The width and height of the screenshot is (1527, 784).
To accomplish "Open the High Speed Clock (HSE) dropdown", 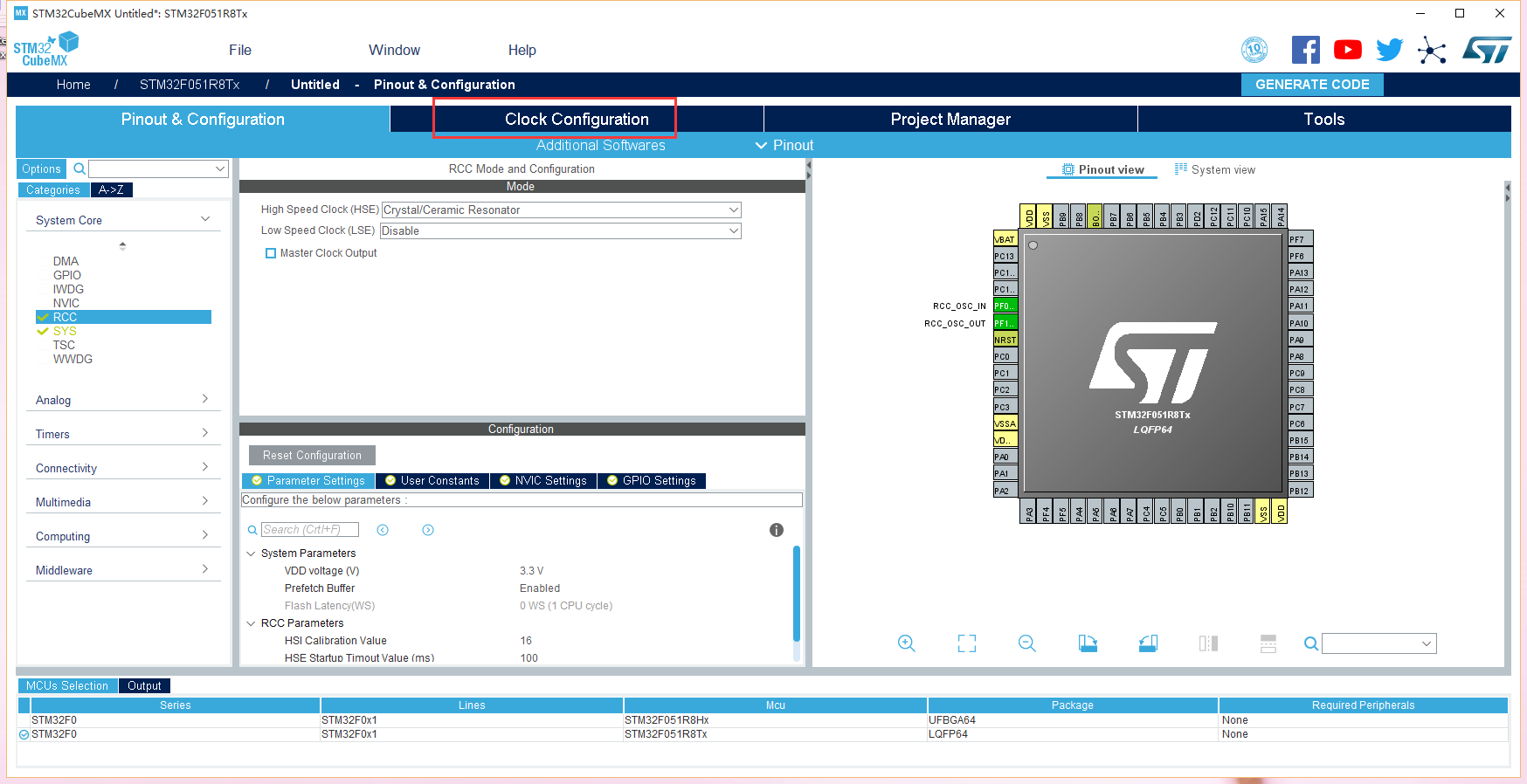I will pos(562,210).
